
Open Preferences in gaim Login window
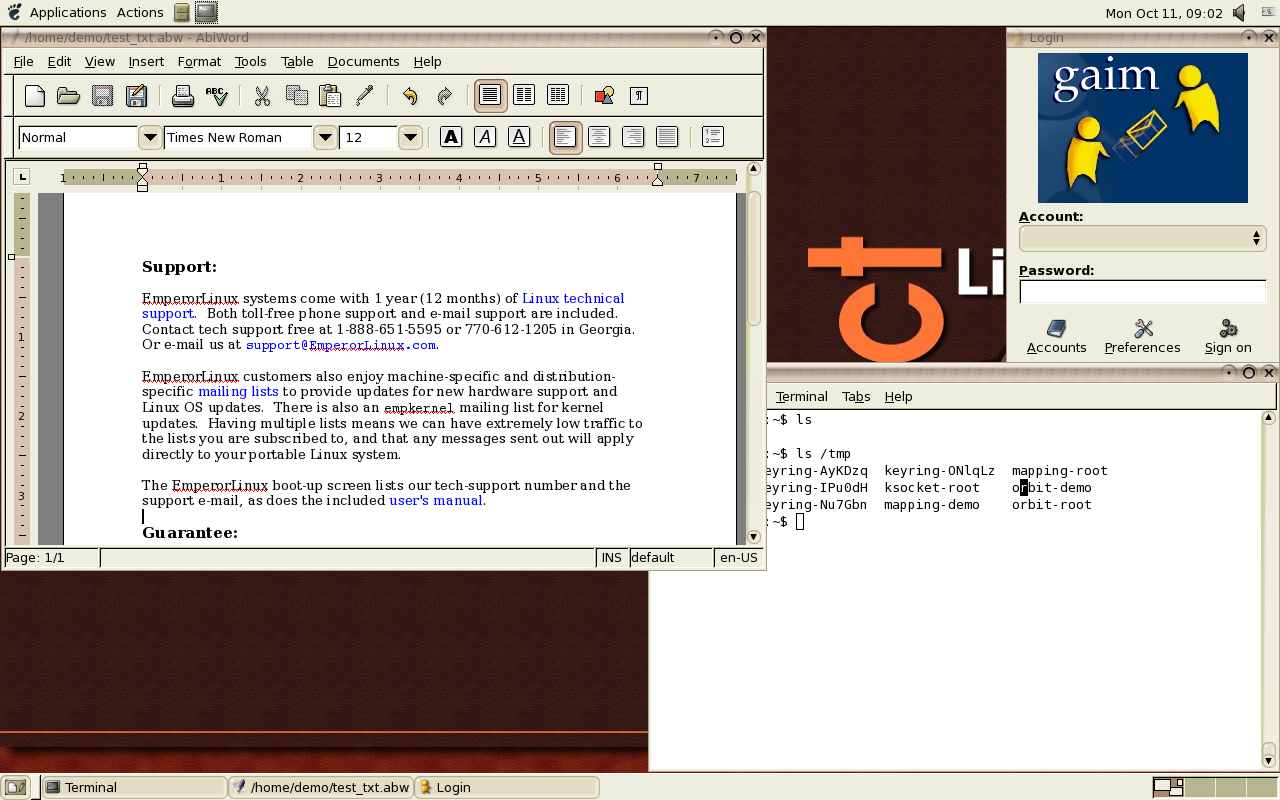[1142, 337]
